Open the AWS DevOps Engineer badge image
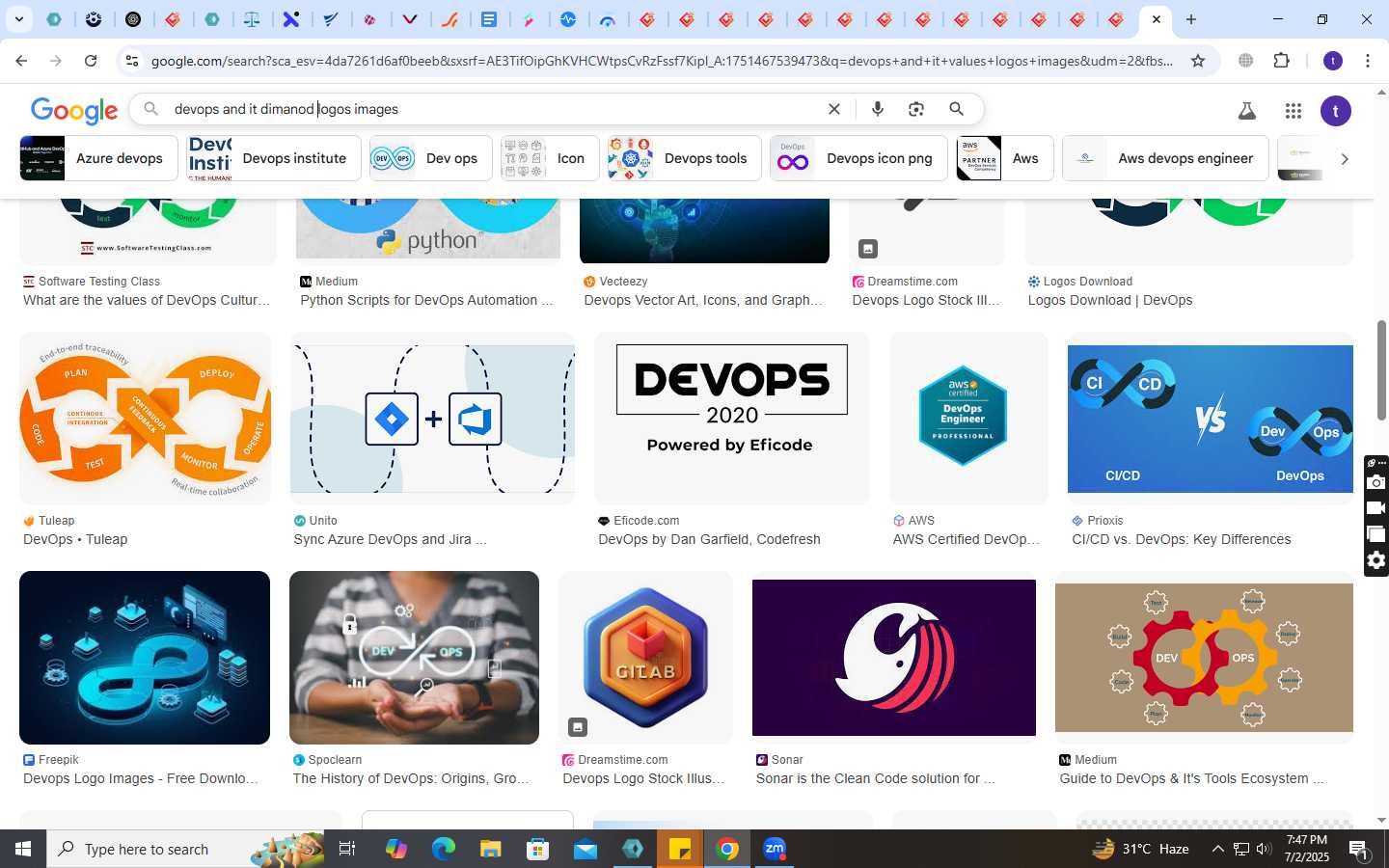 (x=968, y=419)
